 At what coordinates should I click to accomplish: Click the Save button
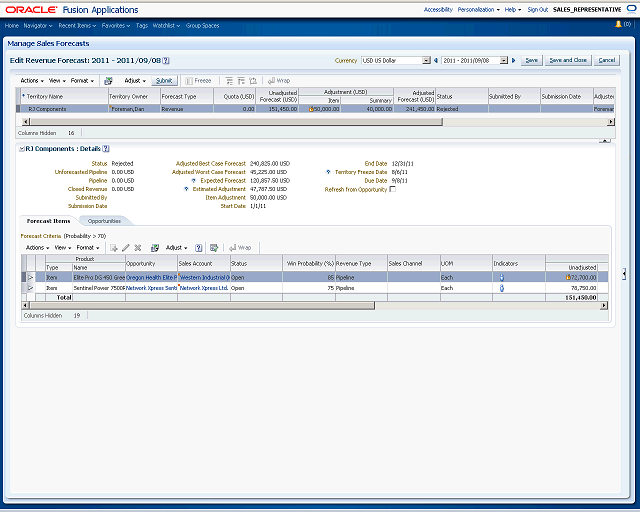(x=531, y=60)
